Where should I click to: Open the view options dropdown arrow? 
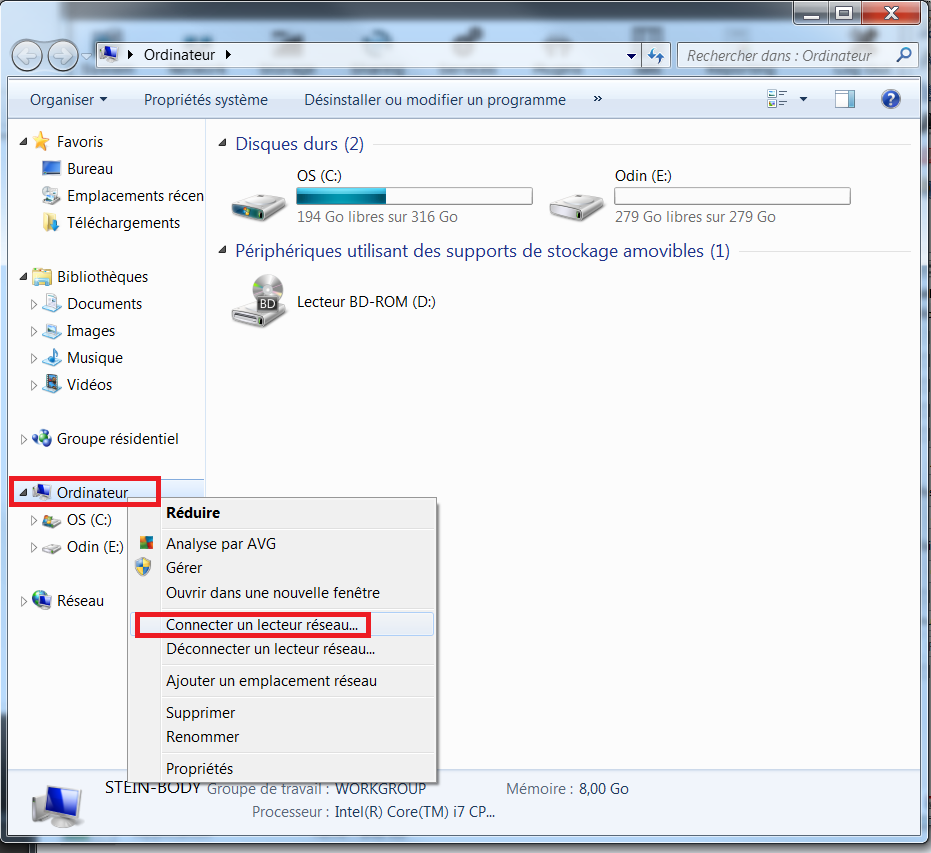[803, 99]
